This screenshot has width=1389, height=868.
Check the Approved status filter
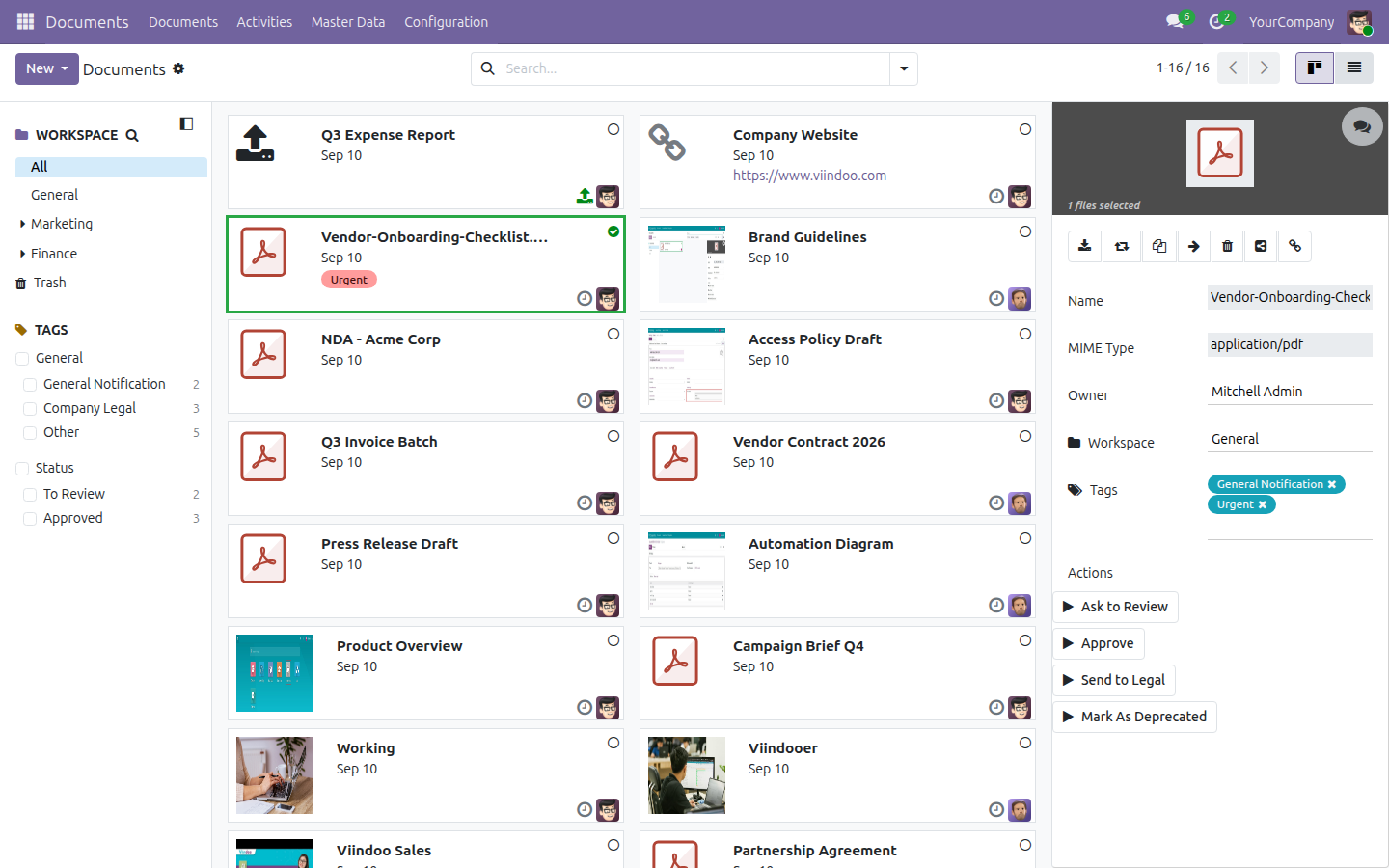(x=30, y=518)
